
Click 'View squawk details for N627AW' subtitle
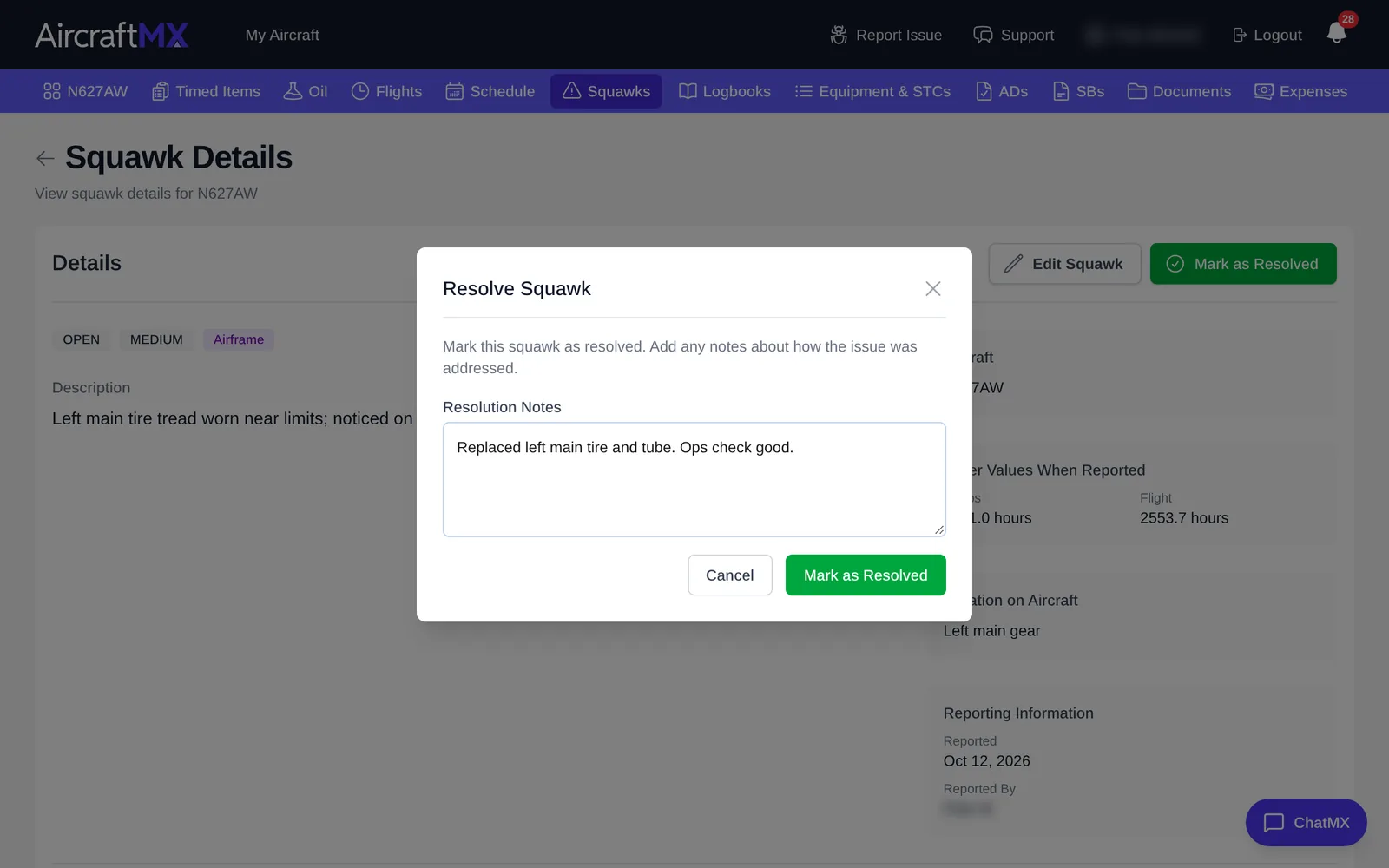tap(146, 194)
